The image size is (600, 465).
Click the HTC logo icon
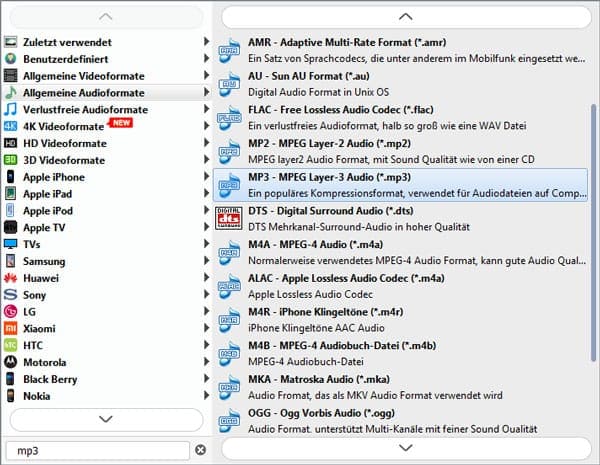coord(10,345)
